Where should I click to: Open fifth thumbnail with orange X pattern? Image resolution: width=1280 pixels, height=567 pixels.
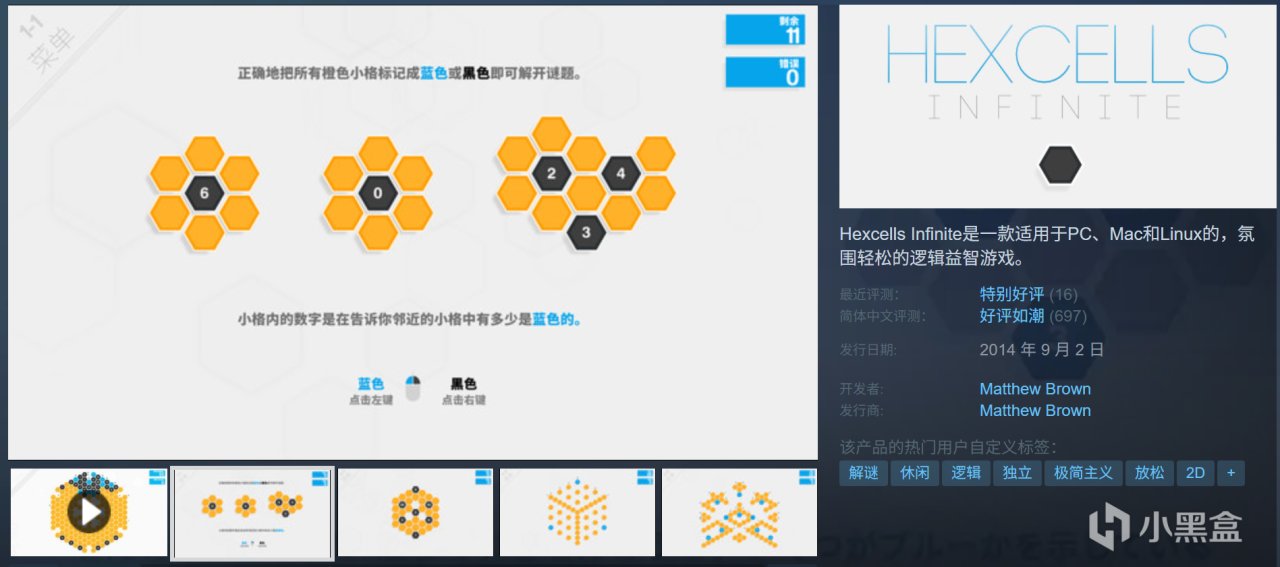739,512
